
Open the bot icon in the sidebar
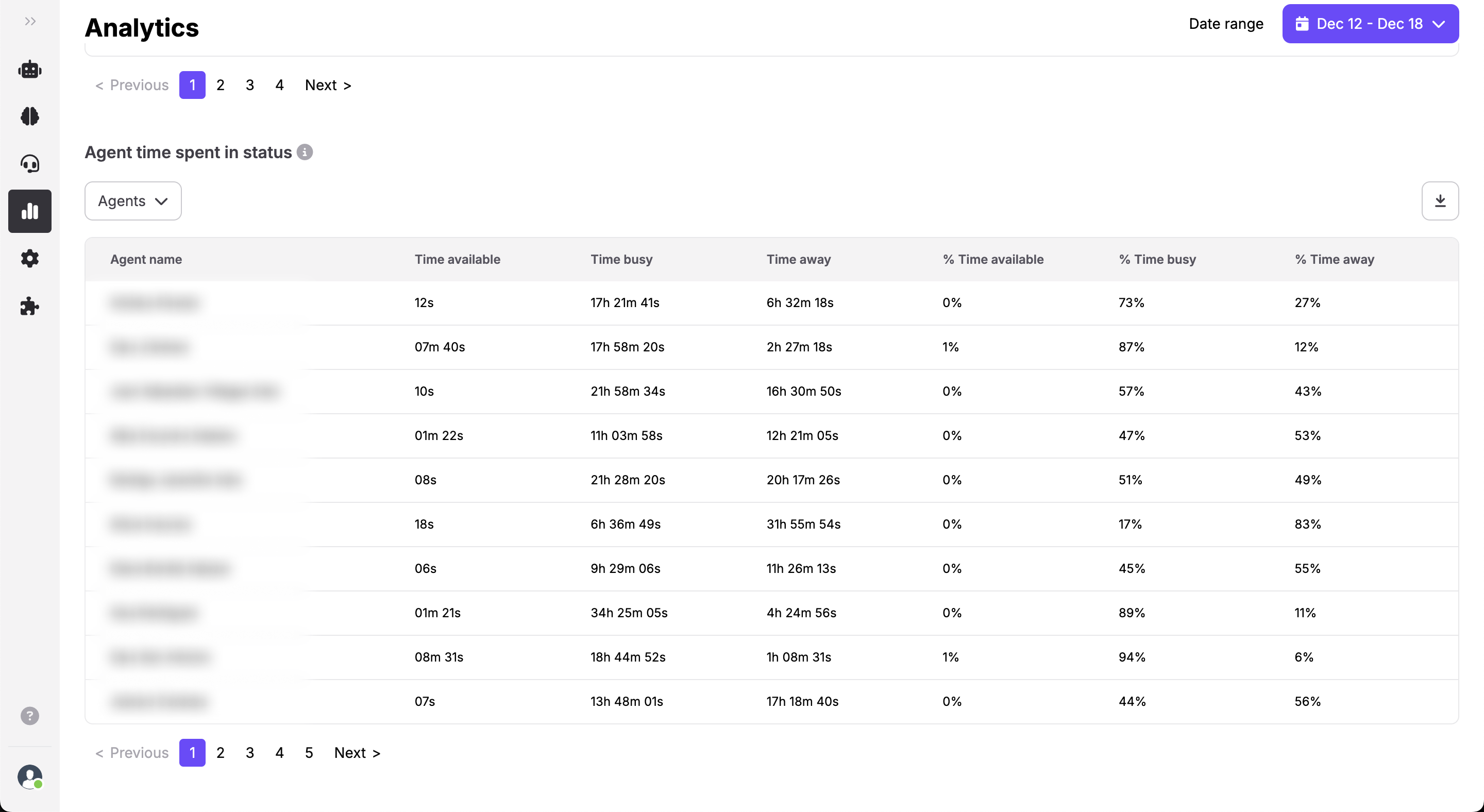click(30, 70)
